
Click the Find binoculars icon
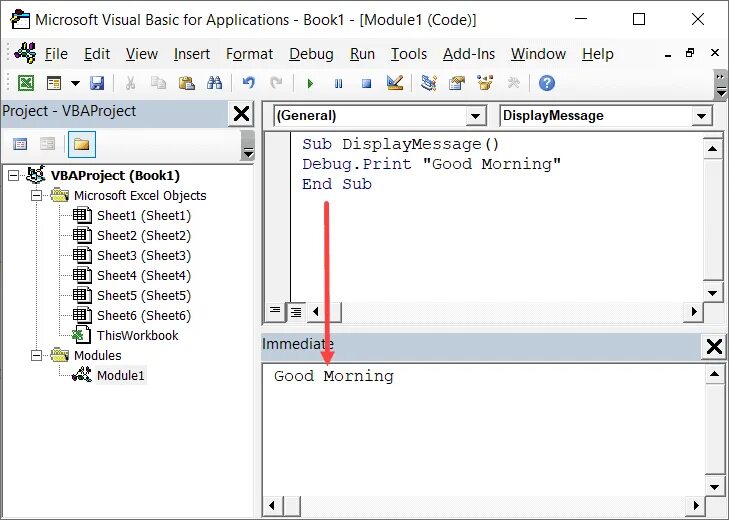tap(214, 83)
